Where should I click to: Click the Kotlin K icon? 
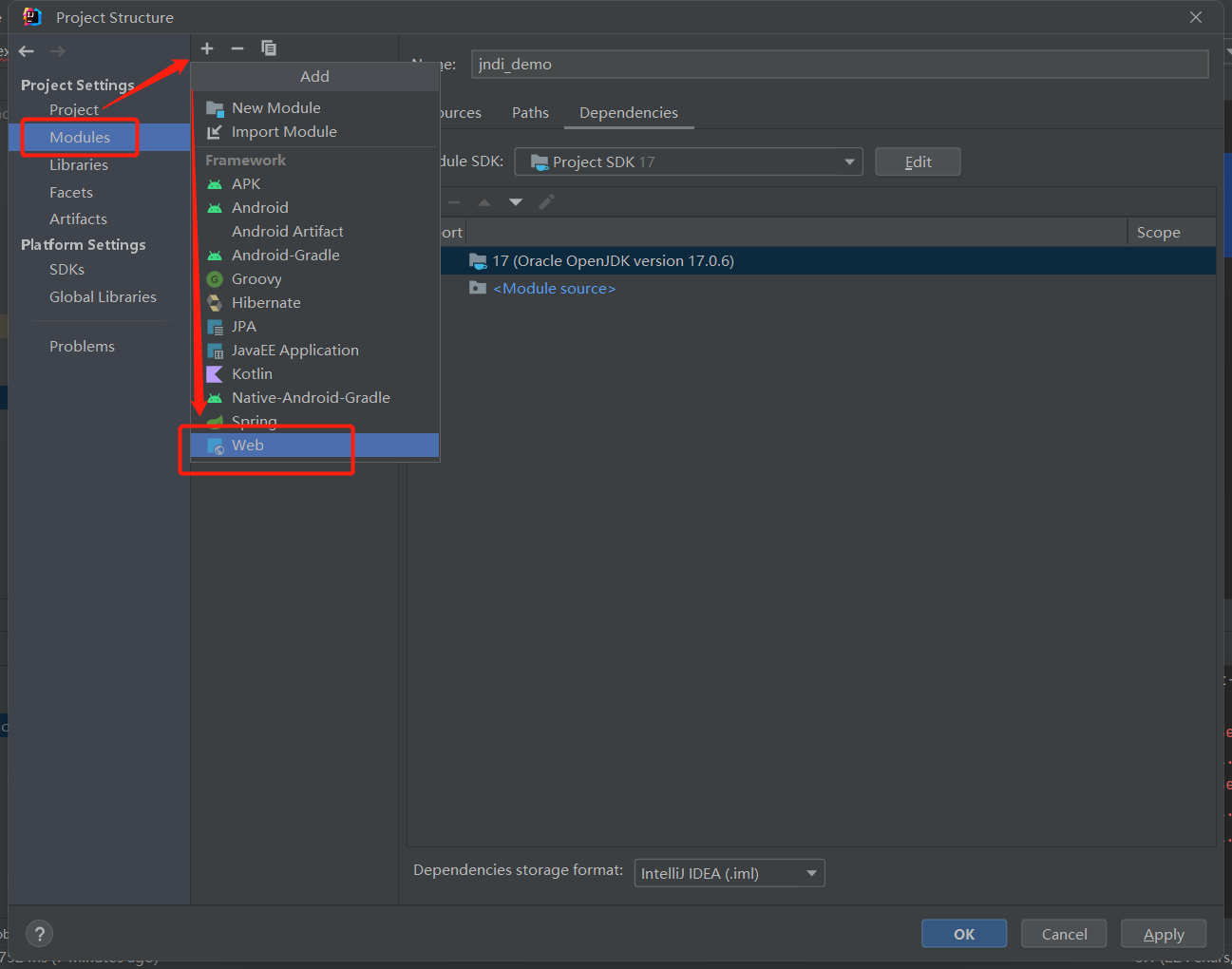[215, 374]
